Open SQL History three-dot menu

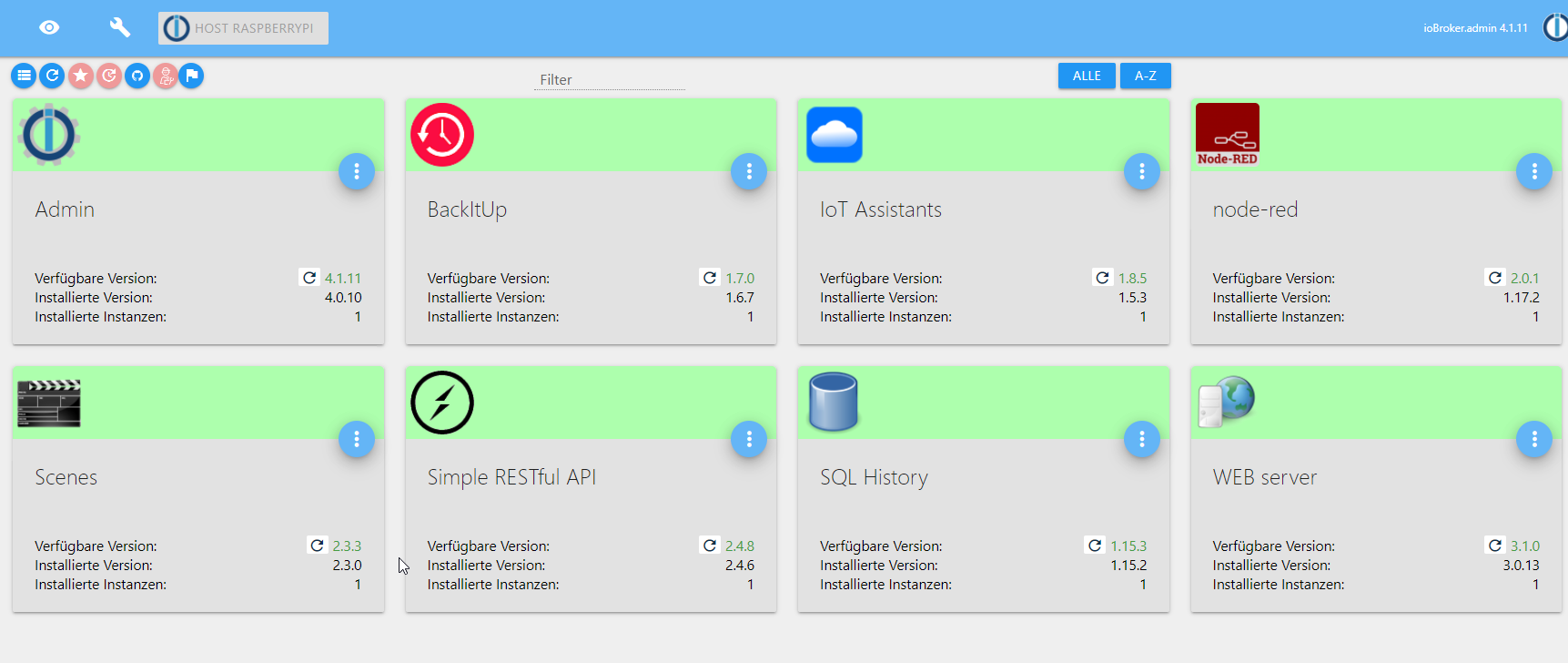1141,439
